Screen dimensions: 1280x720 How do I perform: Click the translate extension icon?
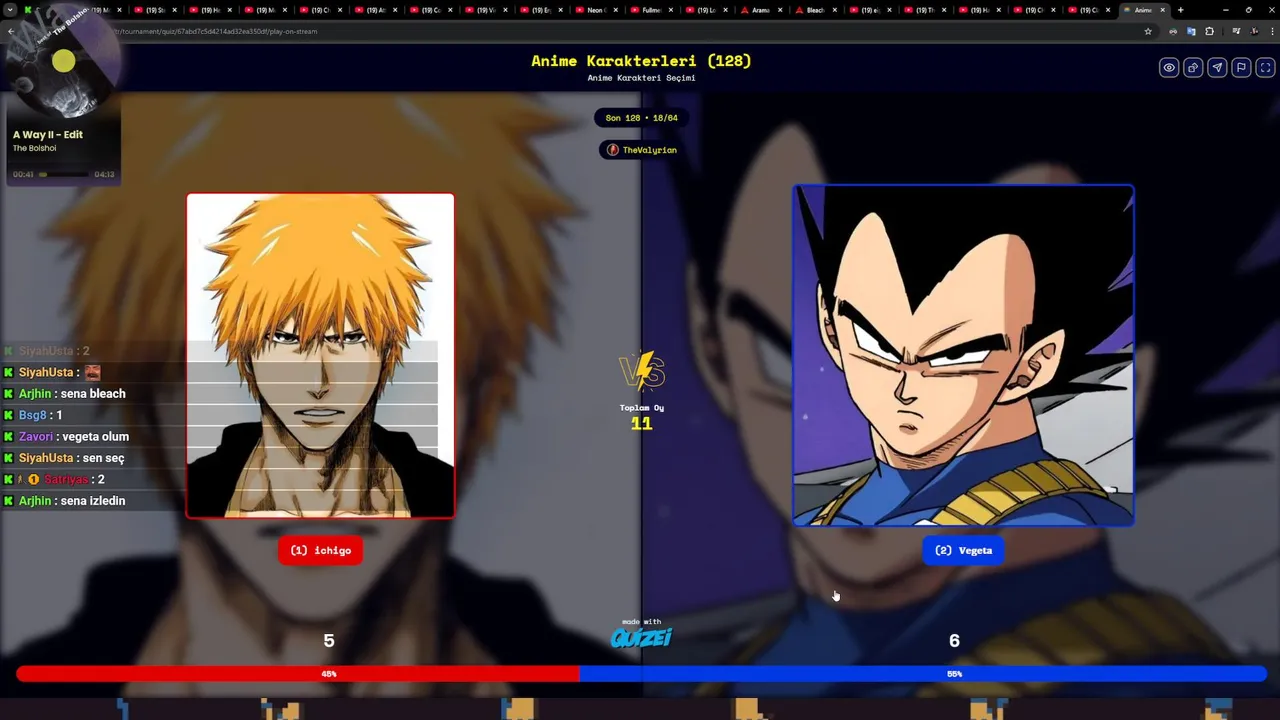tap(1191, 31)
